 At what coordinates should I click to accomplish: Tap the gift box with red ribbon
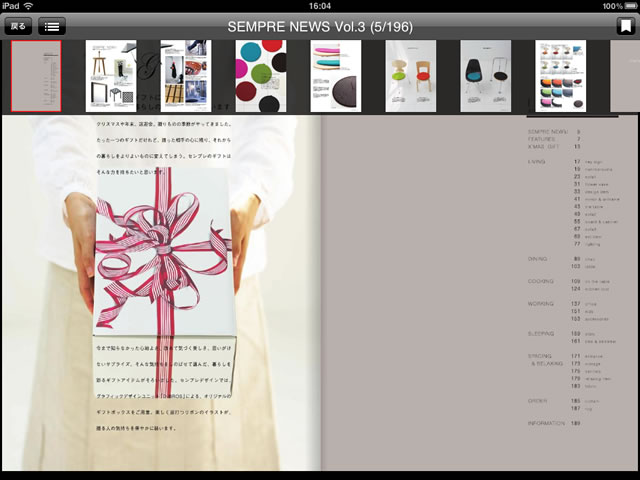tap(164, 282)
